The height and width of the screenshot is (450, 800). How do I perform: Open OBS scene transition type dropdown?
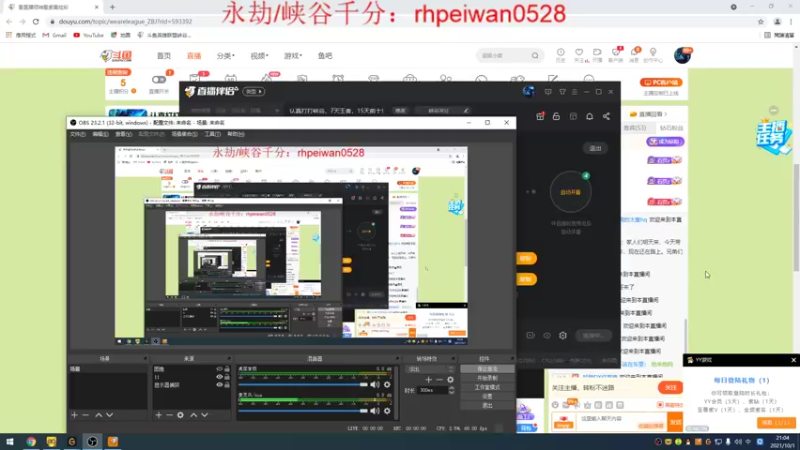click(430, 369)
